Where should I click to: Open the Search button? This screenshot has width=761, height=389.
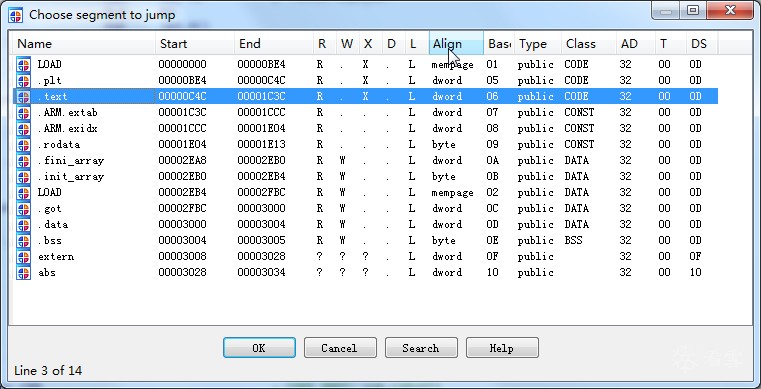click(x=421, y=348)
